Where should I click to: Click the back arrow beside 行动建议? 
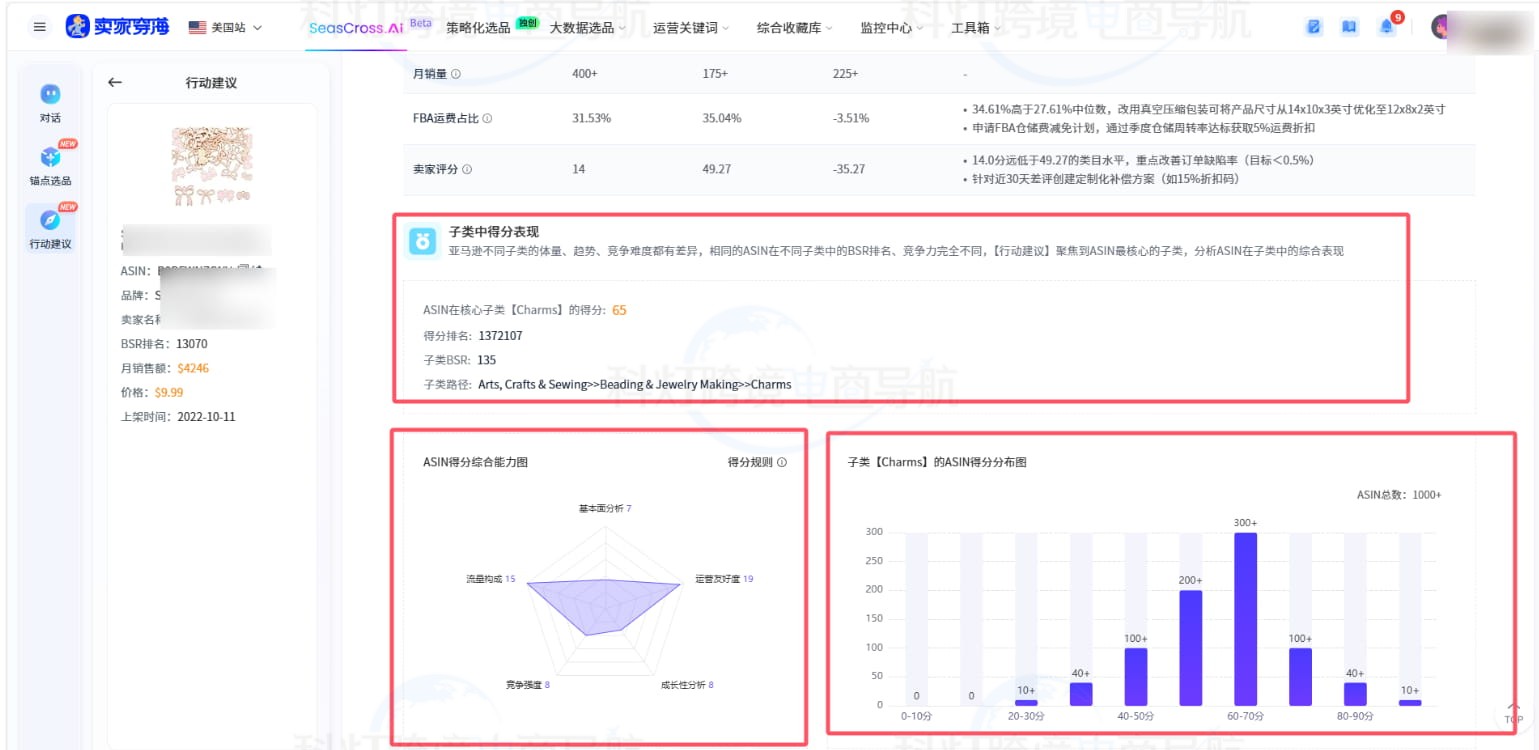(115, 83)
